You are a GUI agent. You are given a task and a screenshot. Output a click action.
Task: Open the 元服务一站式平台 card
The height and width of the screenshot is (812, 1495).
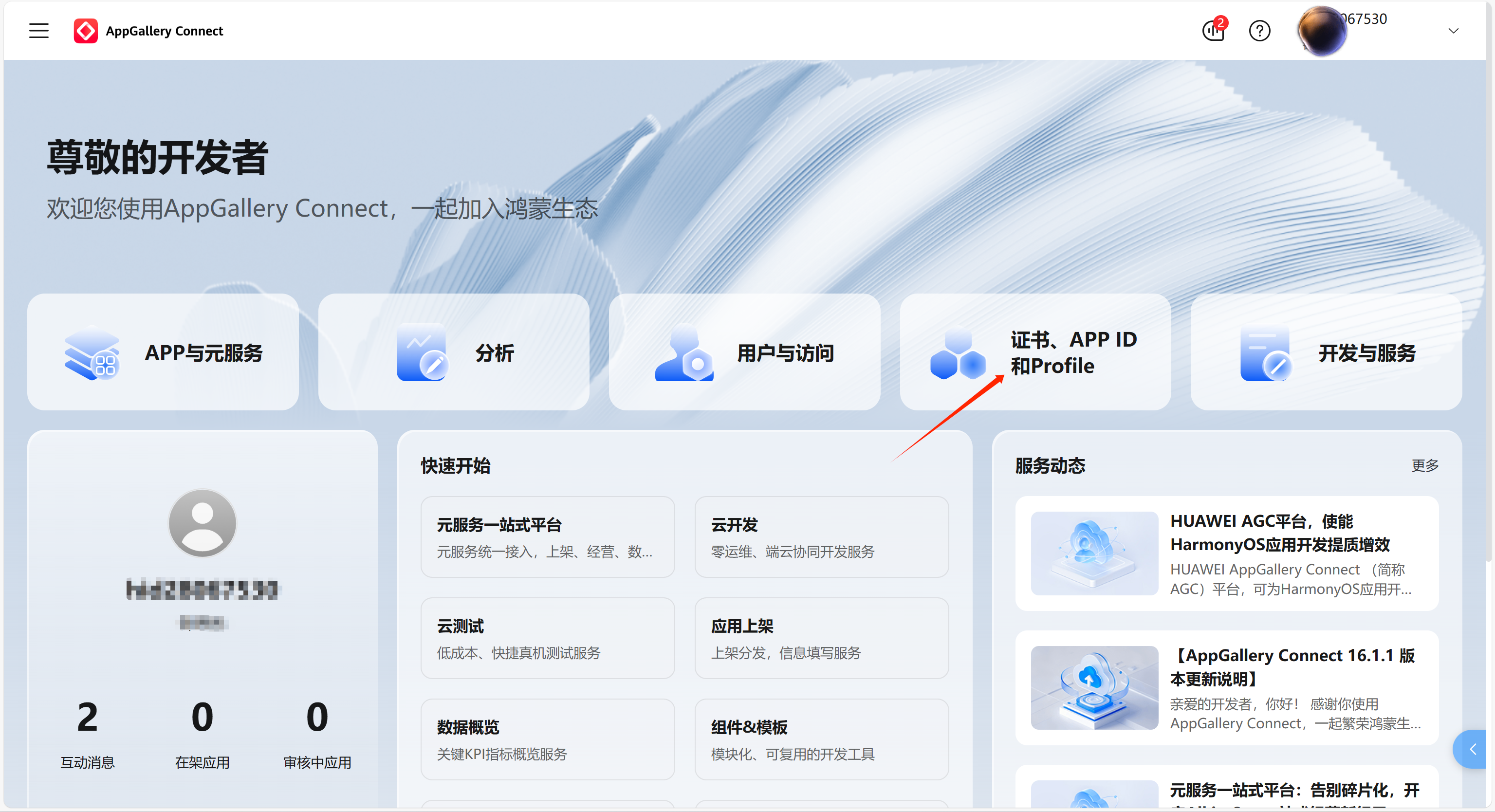[547, 536]
